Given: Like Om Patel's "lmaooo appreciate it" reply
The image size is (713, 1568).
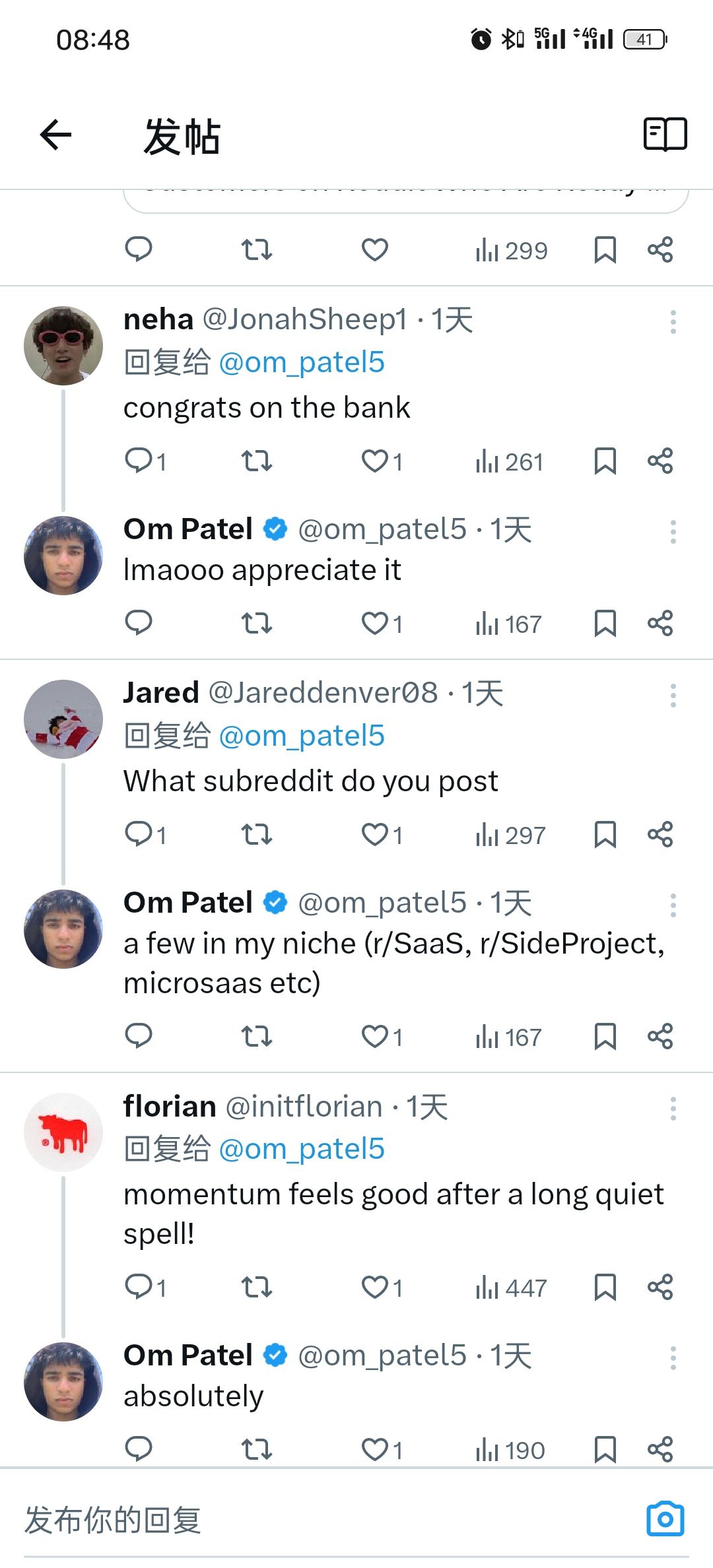Looking at the screenshot, I should [x=375, y=623].
